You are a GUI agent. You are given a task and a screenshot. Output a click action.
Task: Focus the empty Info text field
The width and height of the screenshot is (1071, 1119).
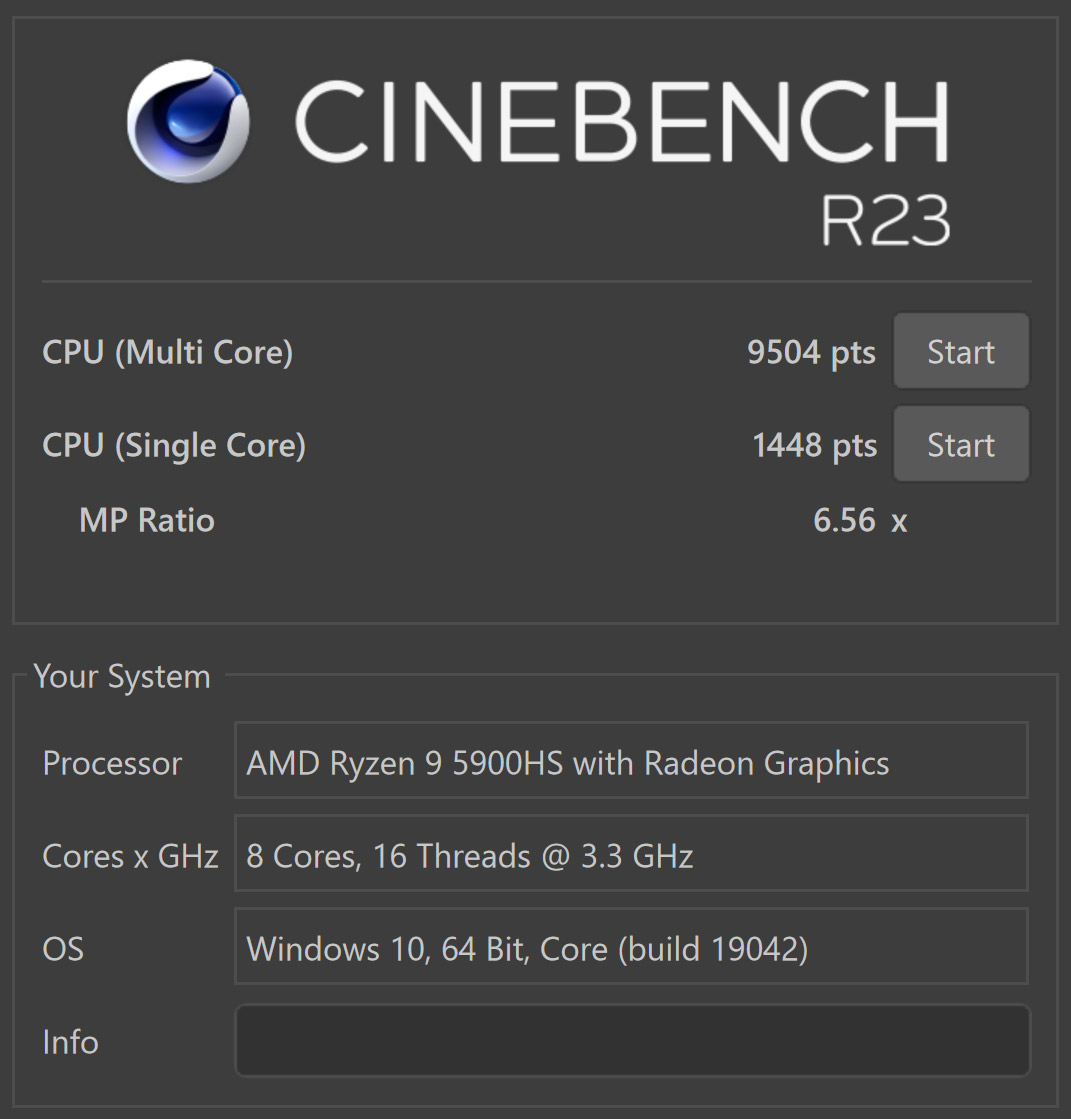coord(633,1040)
